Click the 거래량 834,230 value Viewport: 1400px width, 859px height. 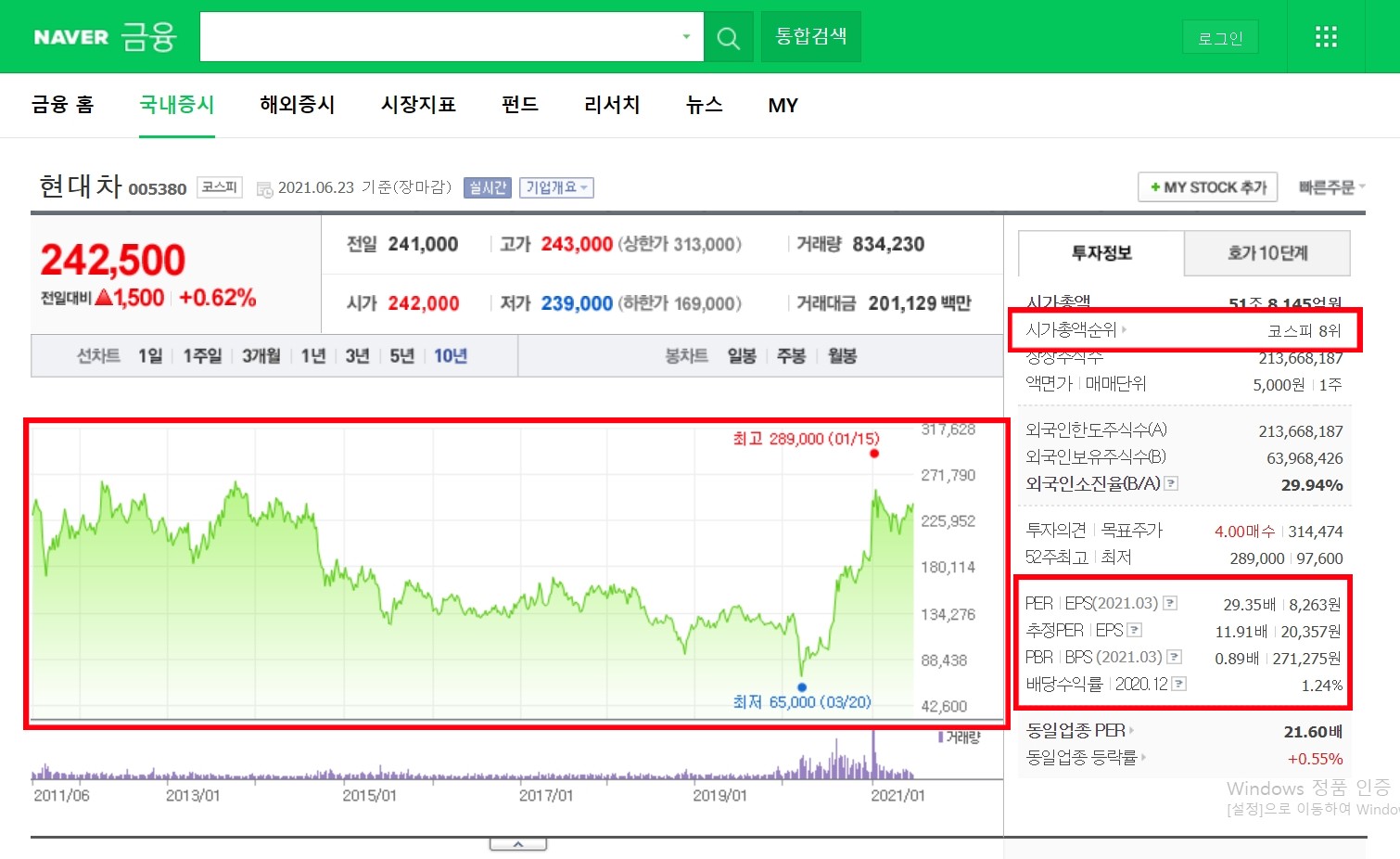[x=888, y=244]
